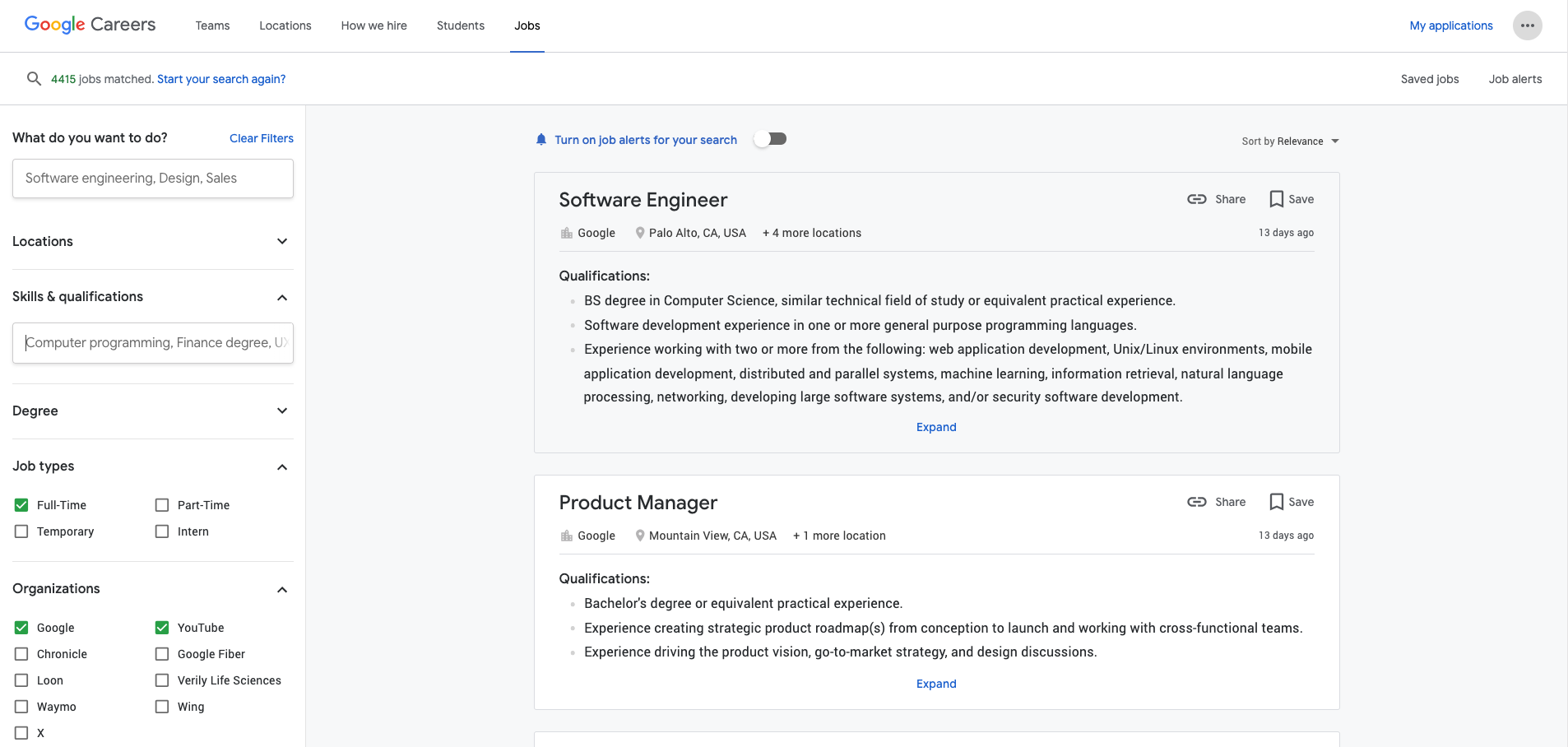Click the search magnifier icon

pyautogui.click(x=34, y=79)
